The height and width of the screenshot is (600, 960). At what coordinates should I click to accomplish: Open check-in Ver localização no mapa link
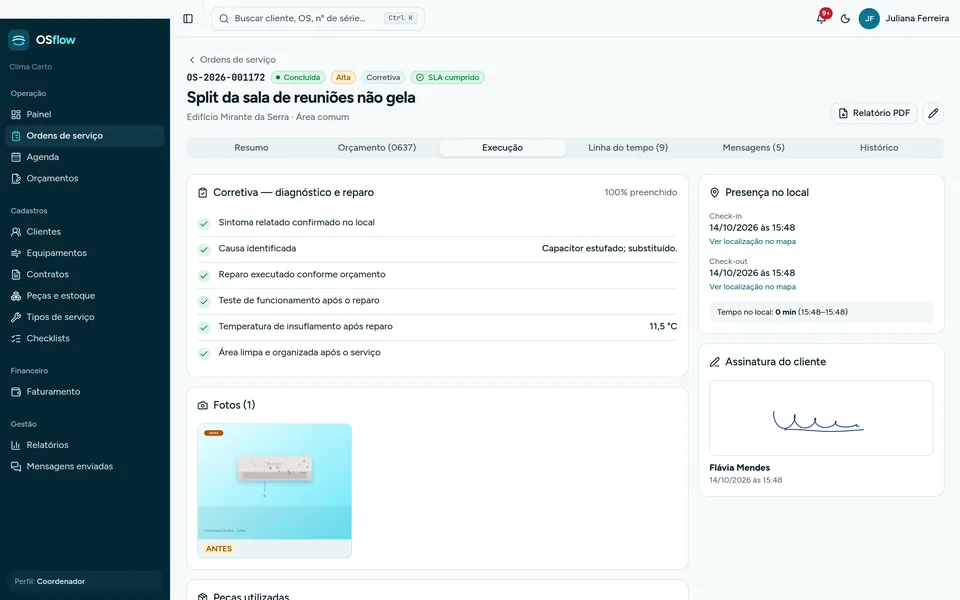(x=752, y=241)
